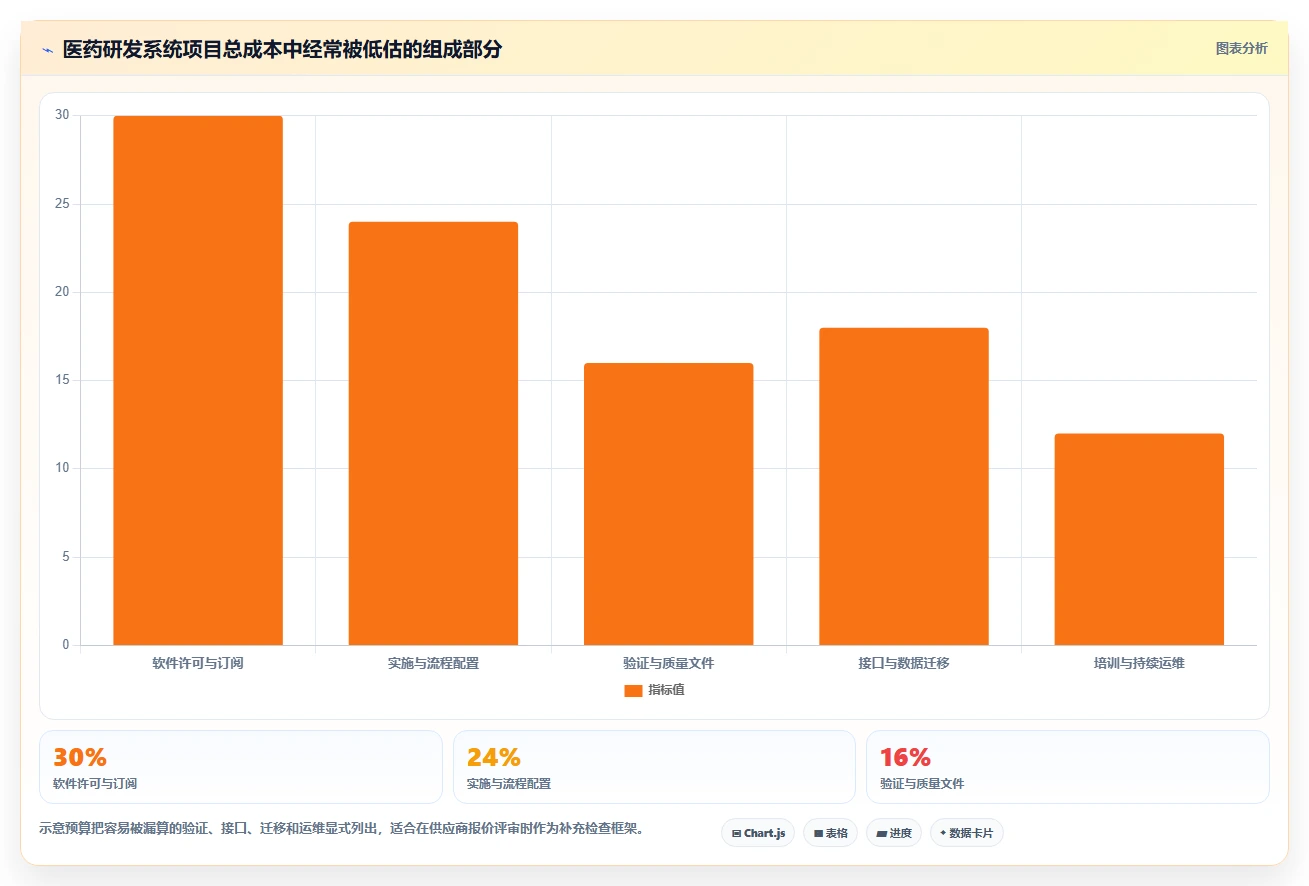This screenshot has width=1309, height=886.
Task: Click the x-axis label 培训与持续运维
Action: pyautogui.click(x=1139, y=663)
